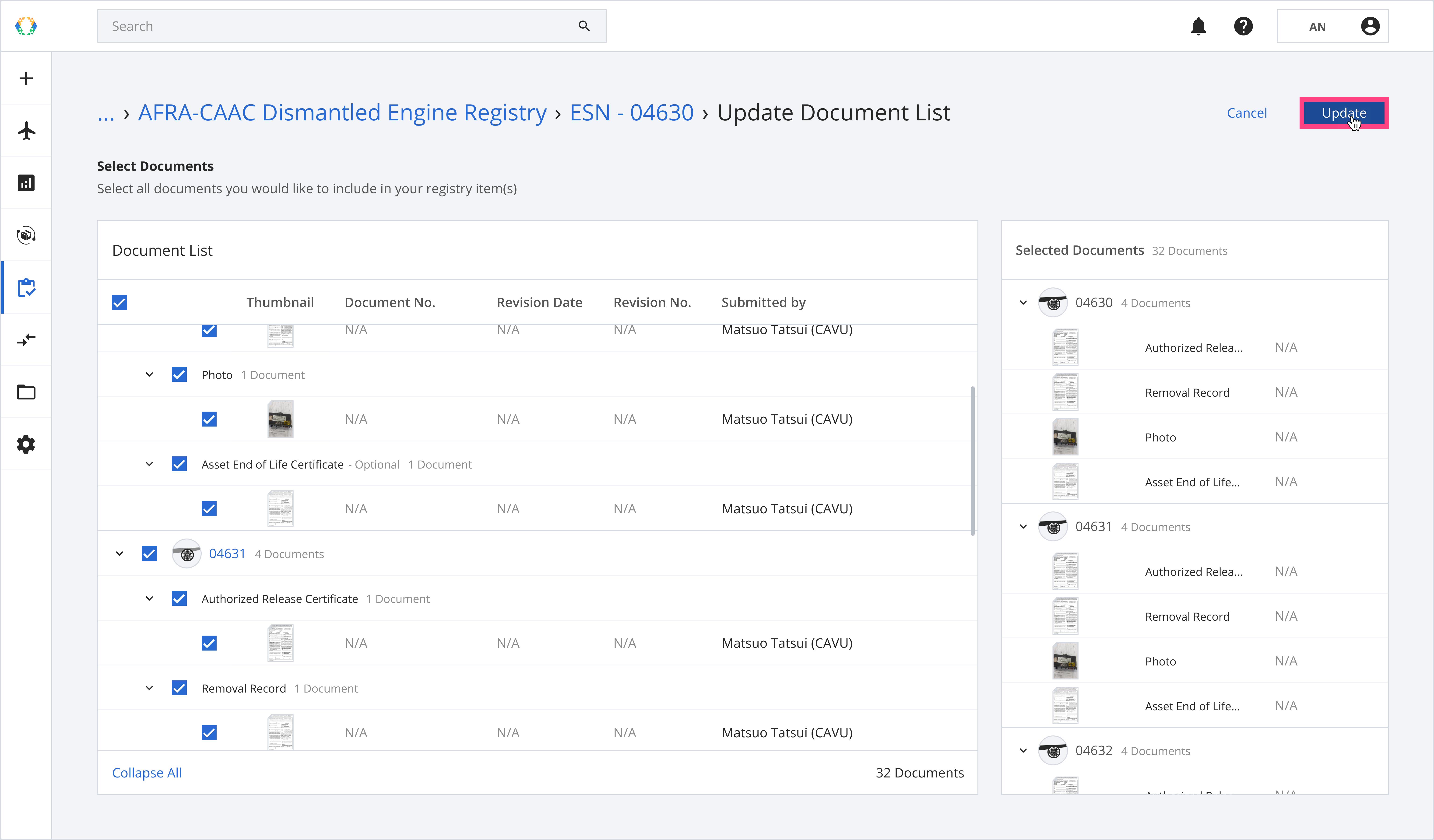Toggle the 04631 engine checkbox
1434x840 pixels.
149,554
